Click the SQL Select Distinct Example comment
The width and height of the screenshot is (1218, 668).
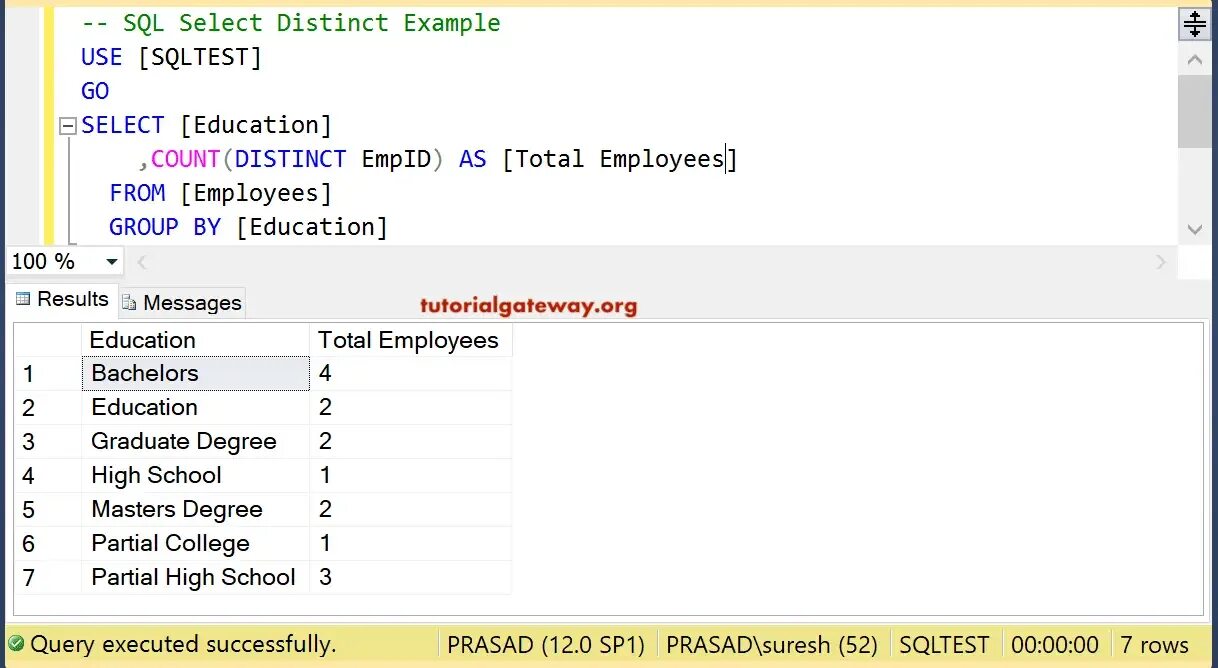[291, 24]
